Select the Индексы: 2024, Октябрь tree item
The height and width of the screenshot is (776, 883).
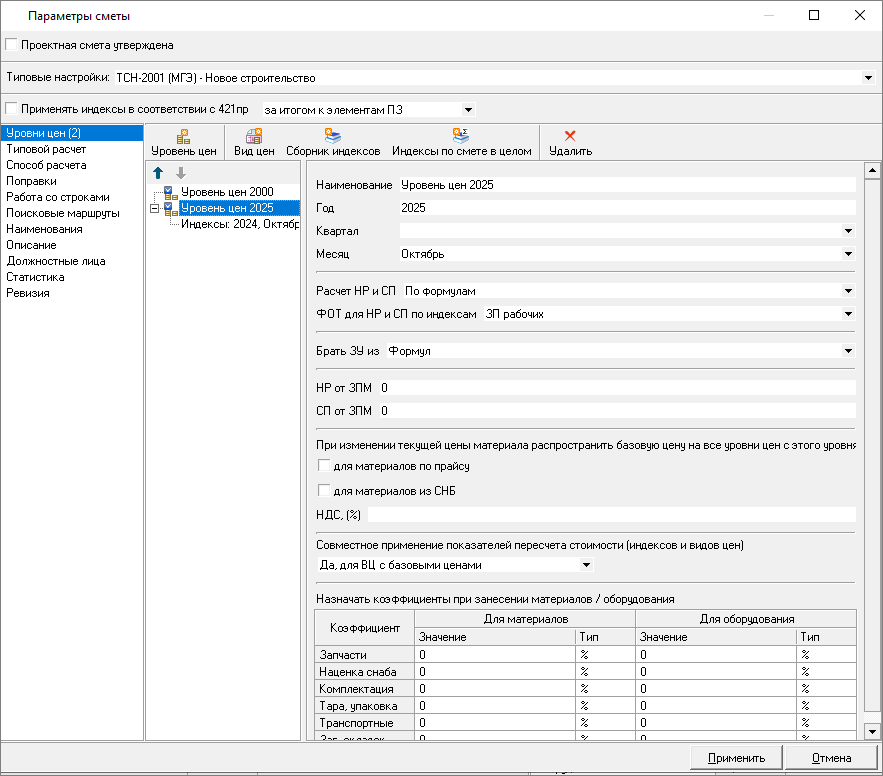pyautogui.click(x=240, y=224)
